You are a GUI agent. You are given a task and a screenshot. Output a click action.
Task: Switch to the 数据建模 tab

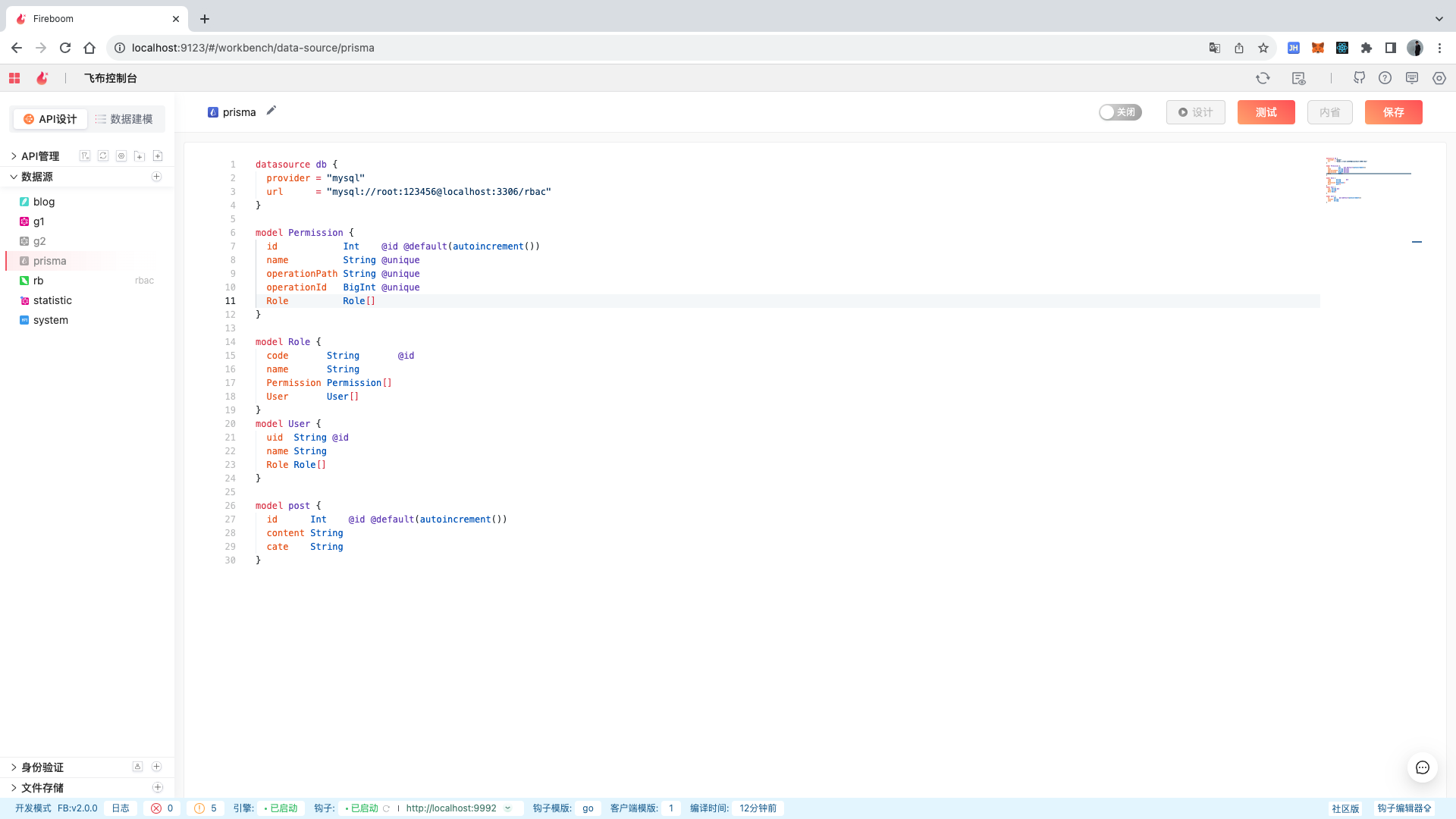[x=124, y=119]
